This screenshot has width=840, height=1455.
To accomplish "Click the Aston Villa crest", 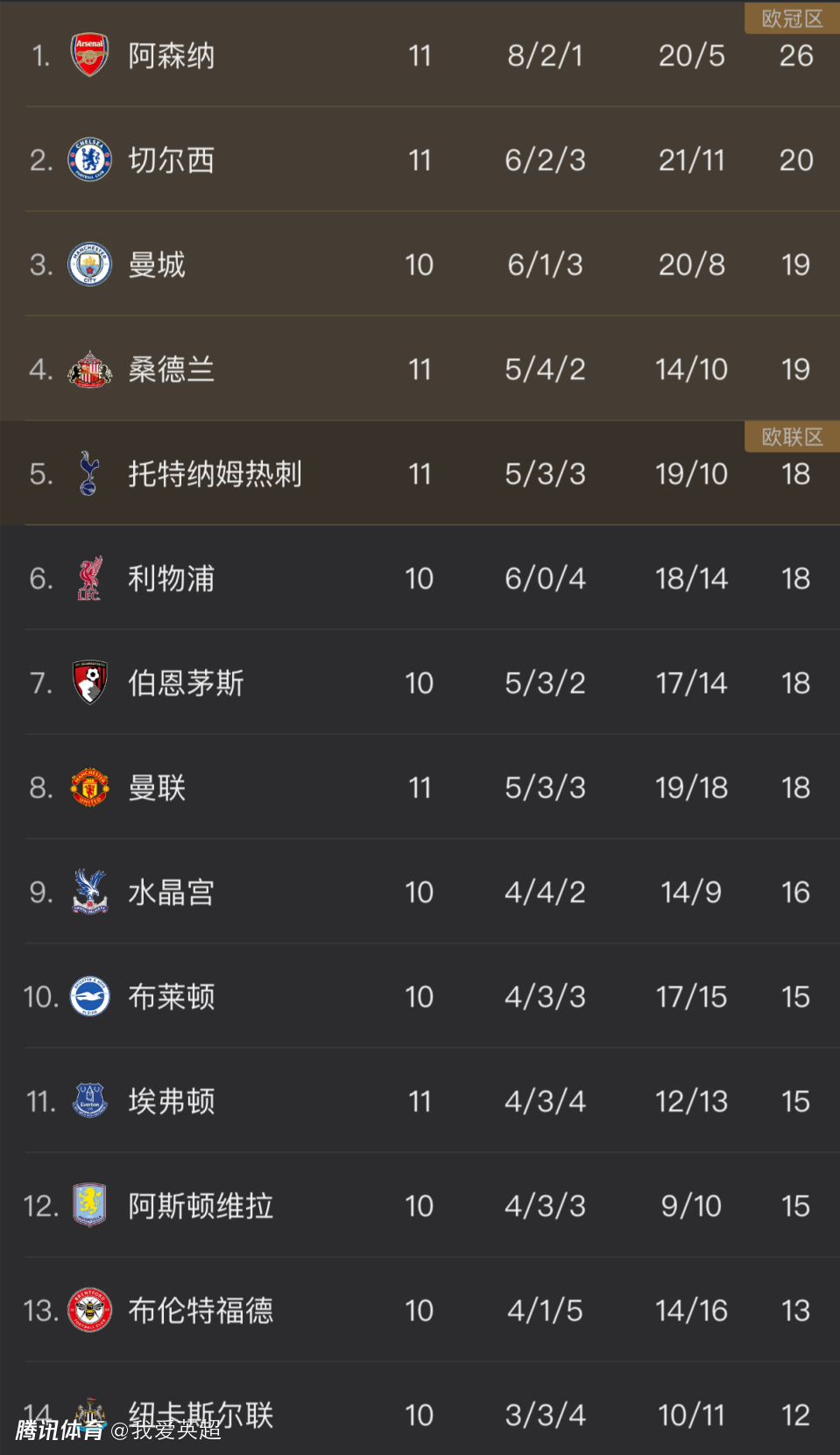I will [89, 1206].
